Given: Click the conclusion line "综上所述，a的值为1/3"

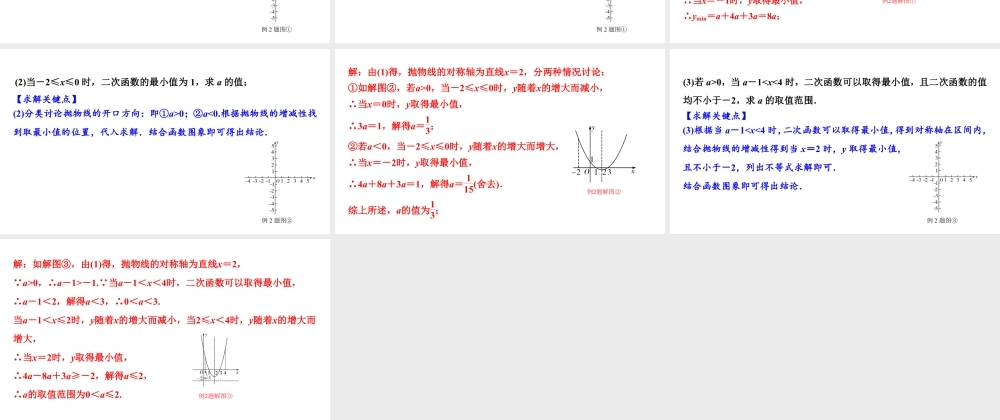Looking at the screenshot, I should 393,209.
